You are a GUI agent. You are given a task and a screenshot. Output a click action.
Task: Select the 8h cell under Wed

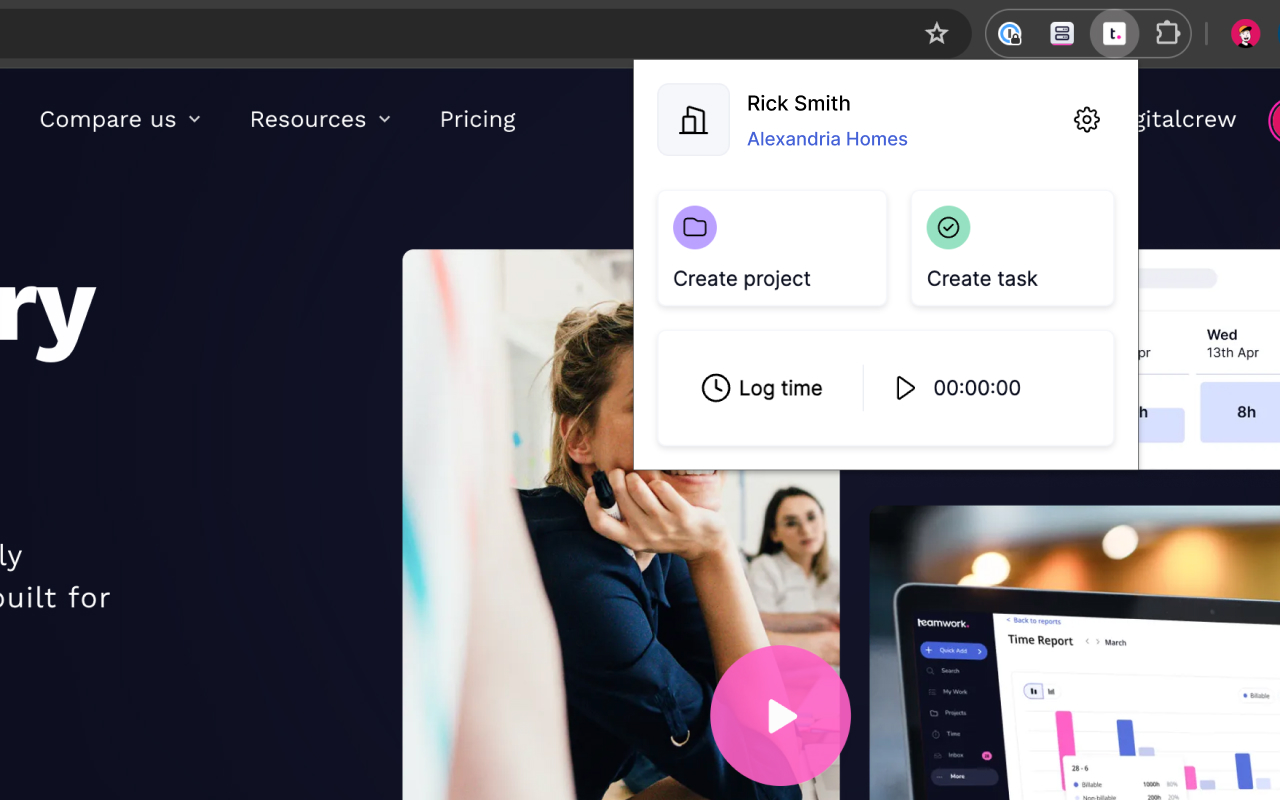tap(1240, 412)
